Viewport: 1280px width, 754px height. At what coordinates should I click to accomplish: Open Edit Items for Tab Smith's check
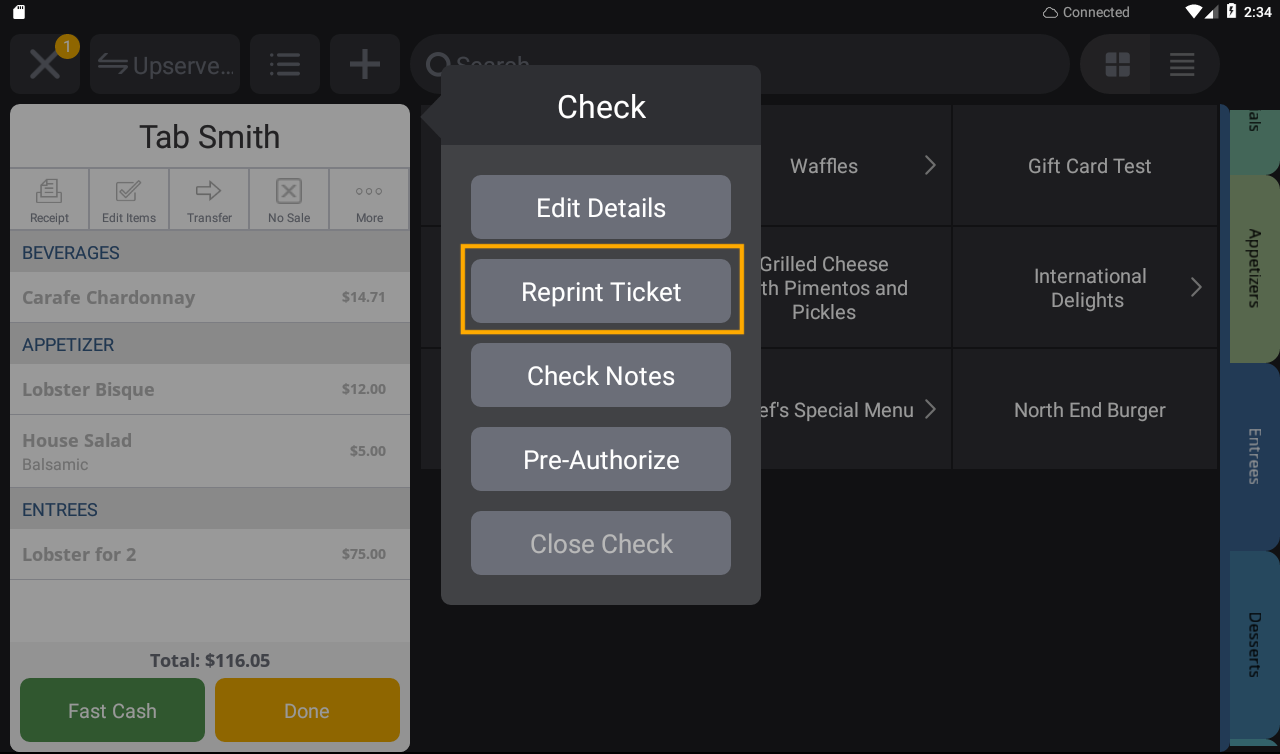129,198
